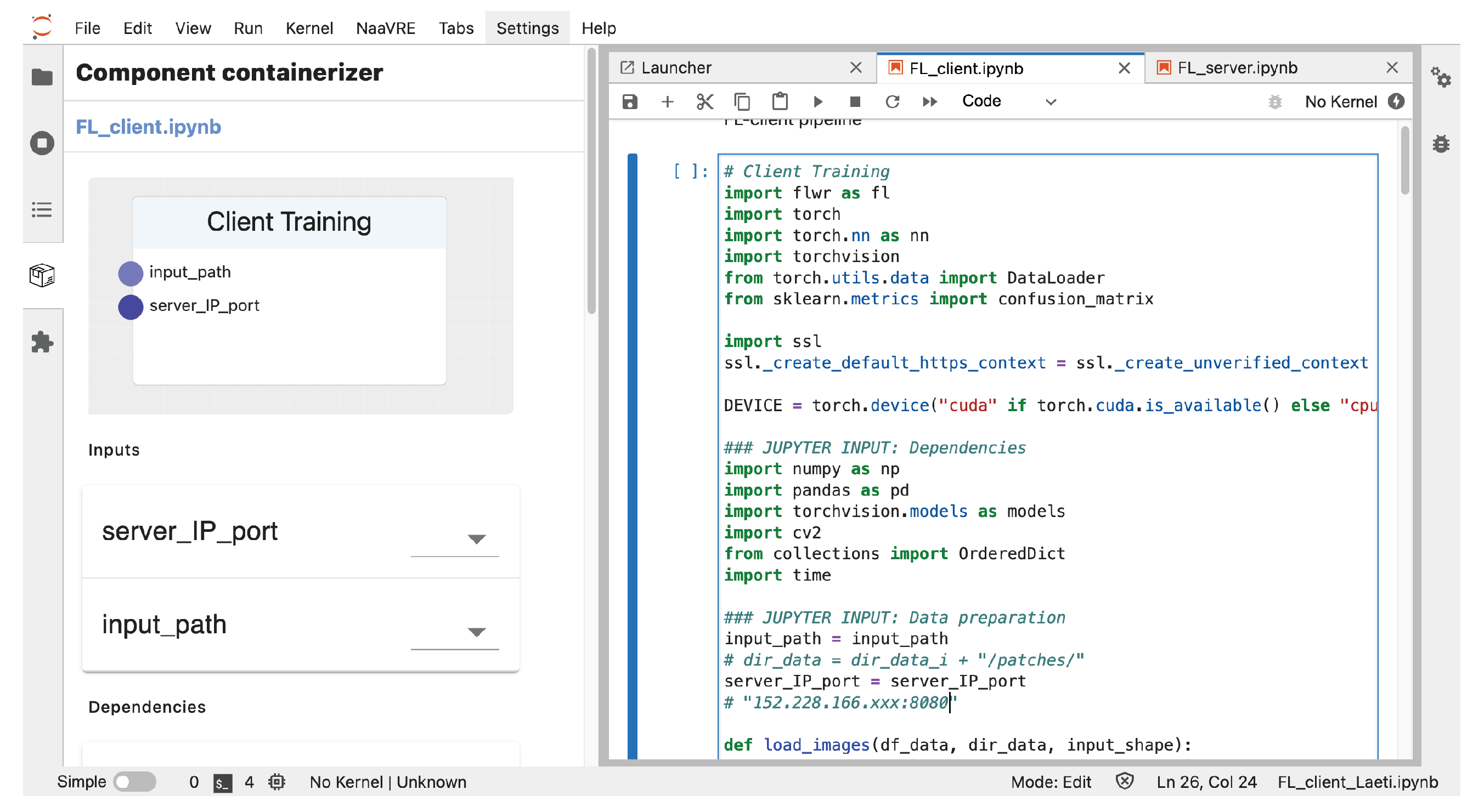Open the property inspector gears icon

pos(1441,77)
